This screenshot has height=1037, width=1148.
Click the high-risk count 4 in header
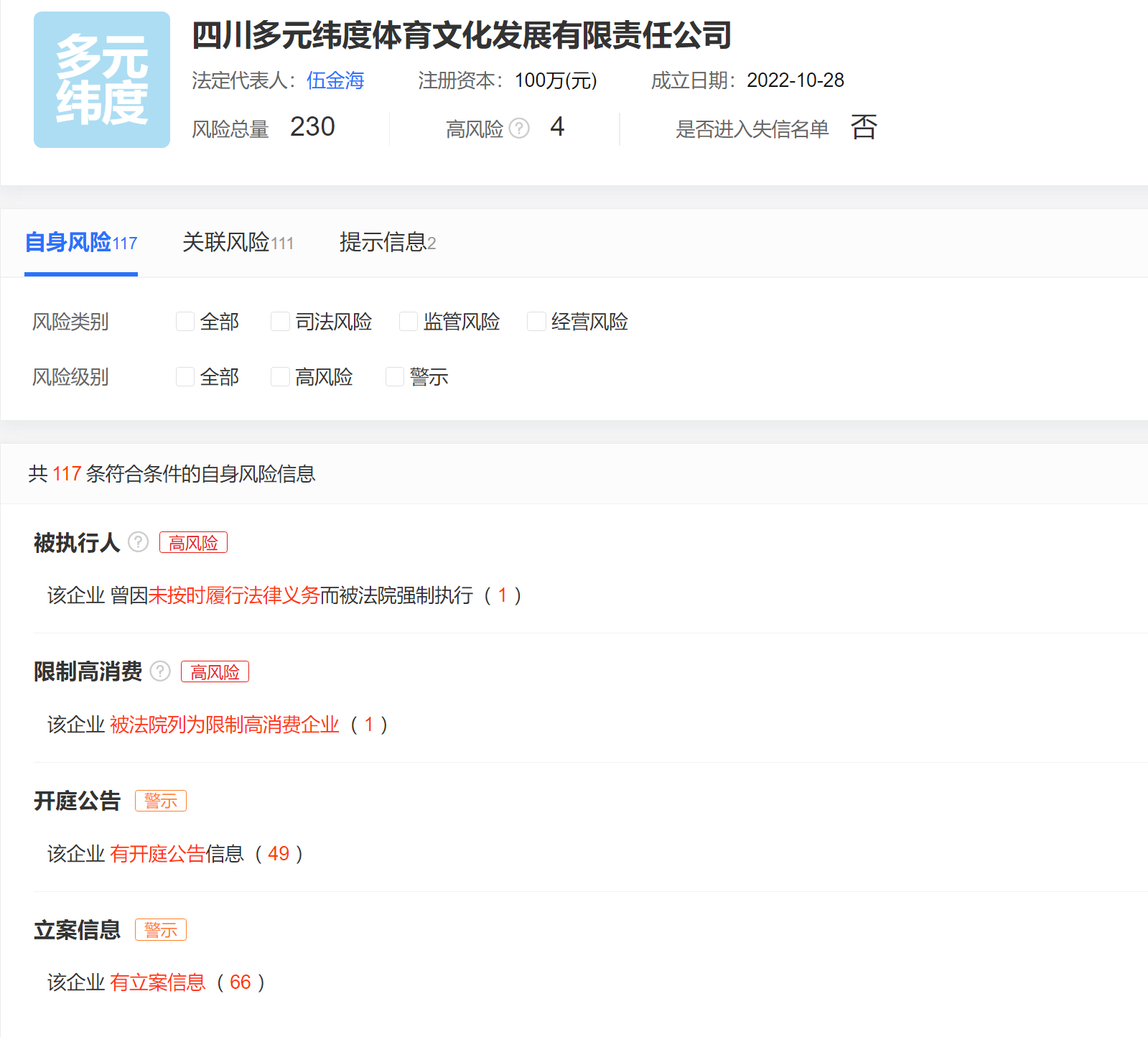[558, 127]
